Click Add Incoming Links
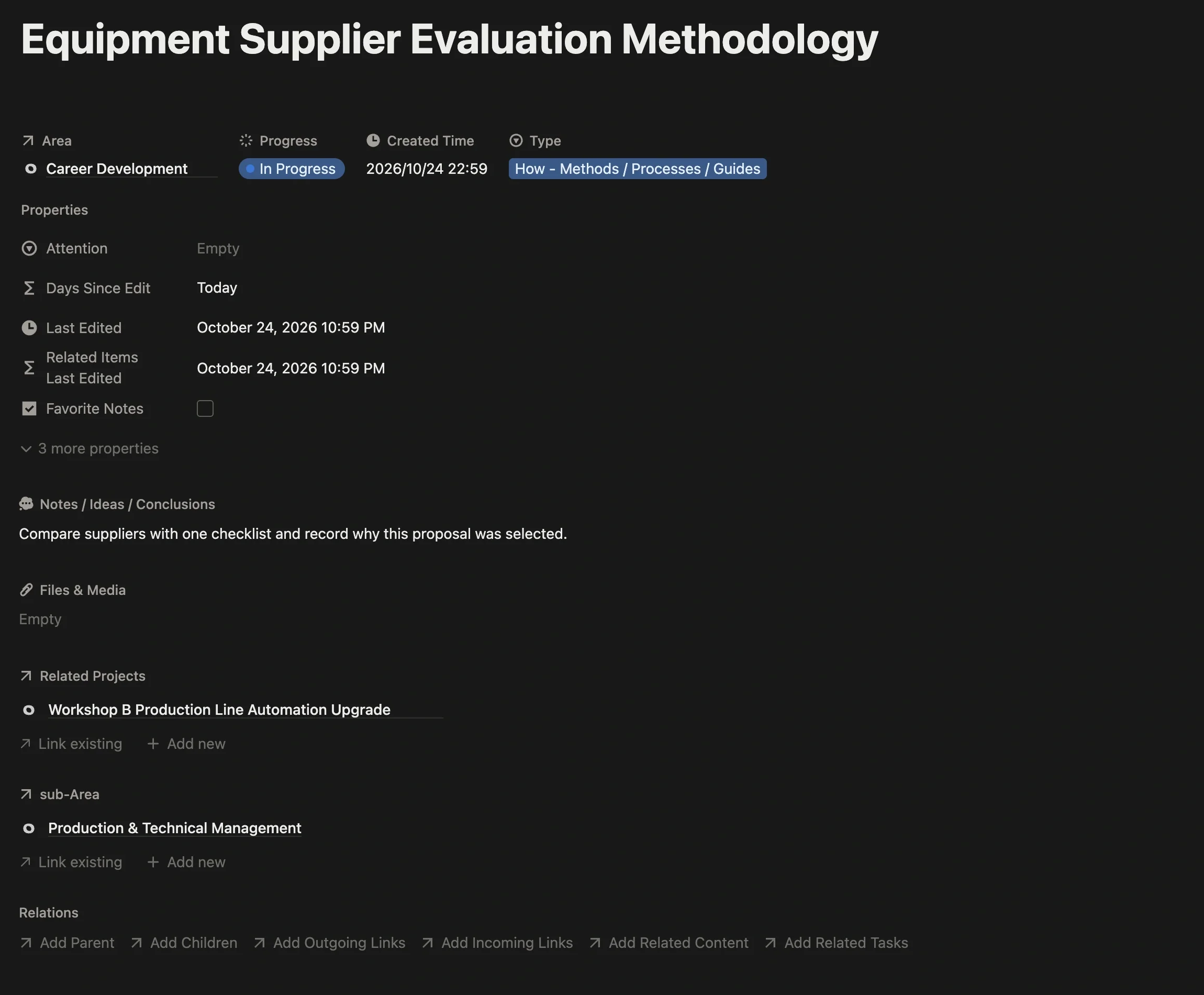 [498, 943]
